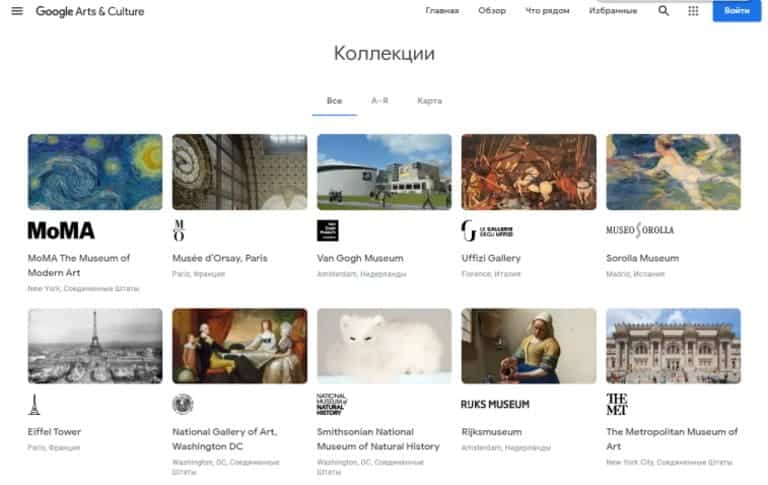Click 'New York, Соединенные Штаты' under MoMA

coord(83,289)
